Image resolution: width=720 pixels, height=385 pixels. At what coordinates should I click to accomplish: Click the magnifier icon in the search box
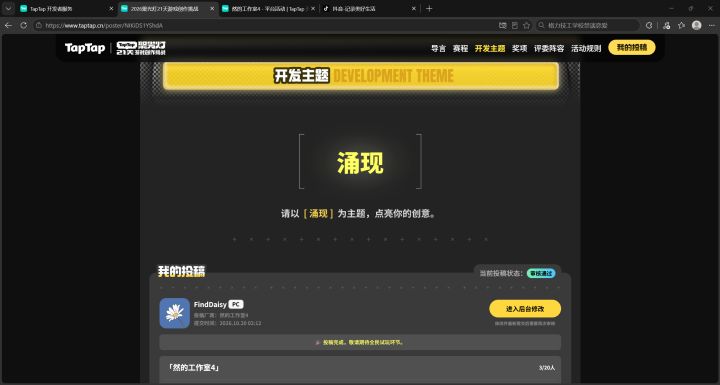pyautogui.click(x=541, y=25)
